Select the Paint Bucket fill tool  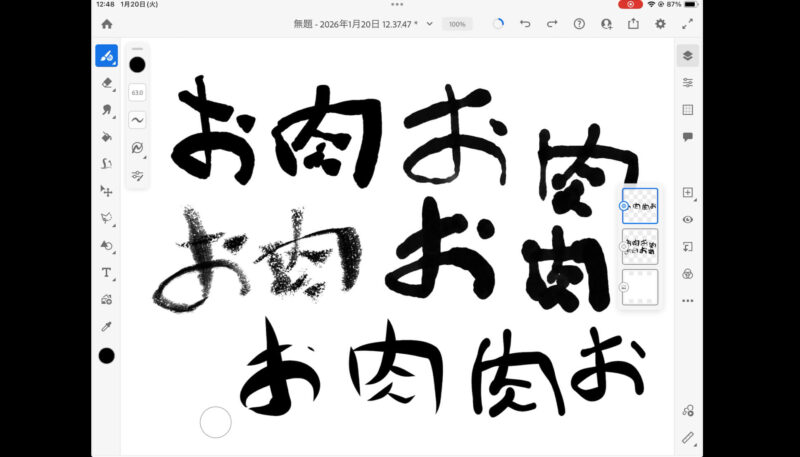pyautogui.click(x=107, y=137)
